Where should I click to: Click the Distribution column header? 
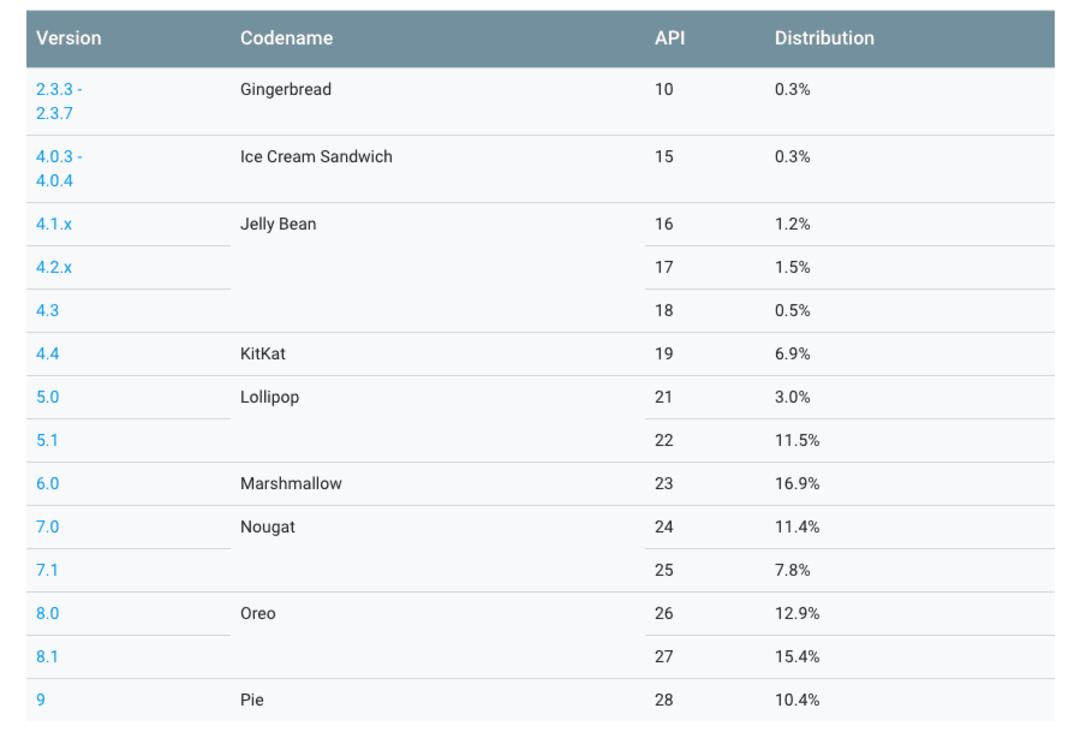click(824, 39)
